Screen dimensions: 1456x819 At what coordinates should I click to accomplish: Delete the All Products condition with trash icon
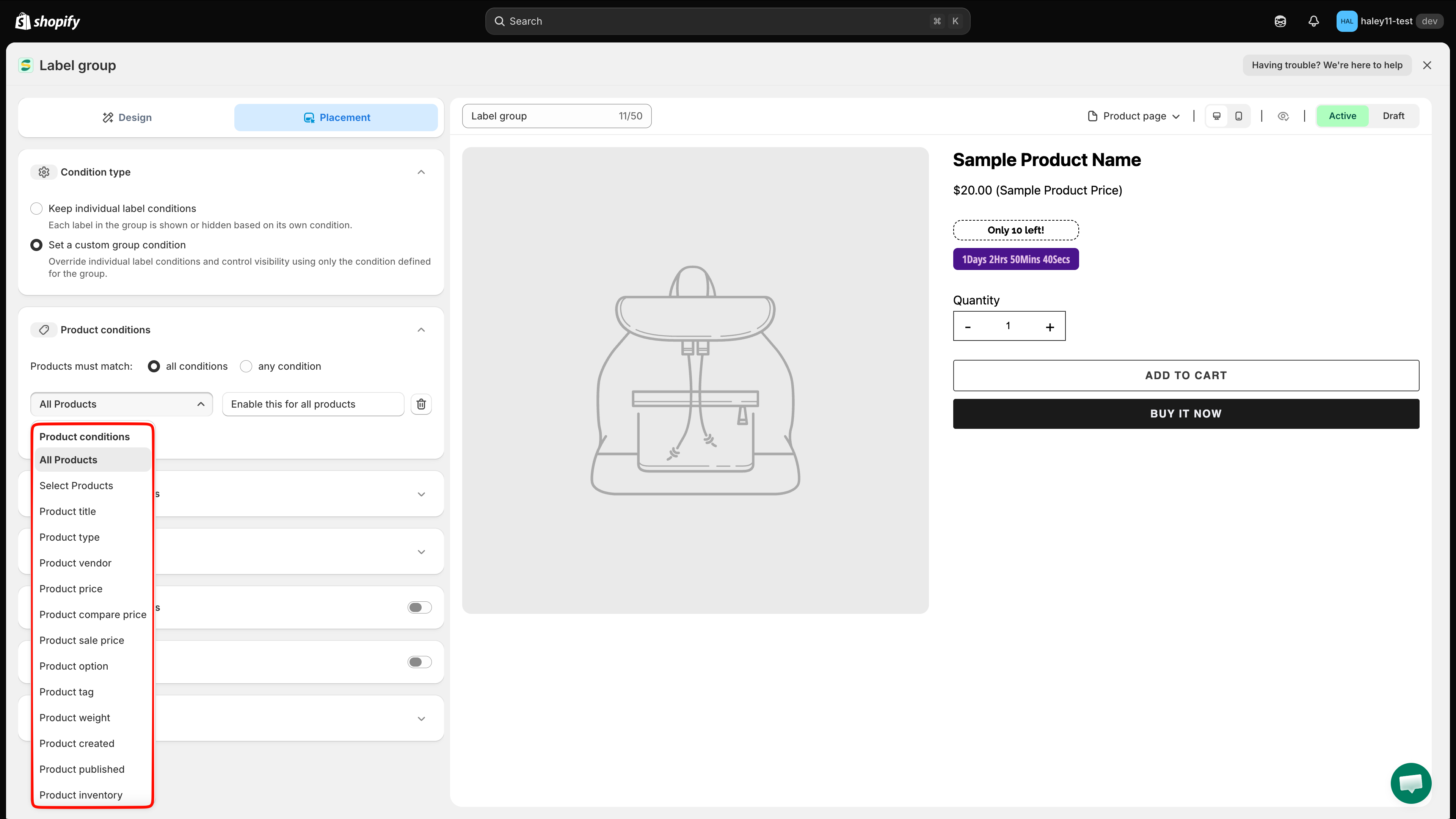[421, 404]
